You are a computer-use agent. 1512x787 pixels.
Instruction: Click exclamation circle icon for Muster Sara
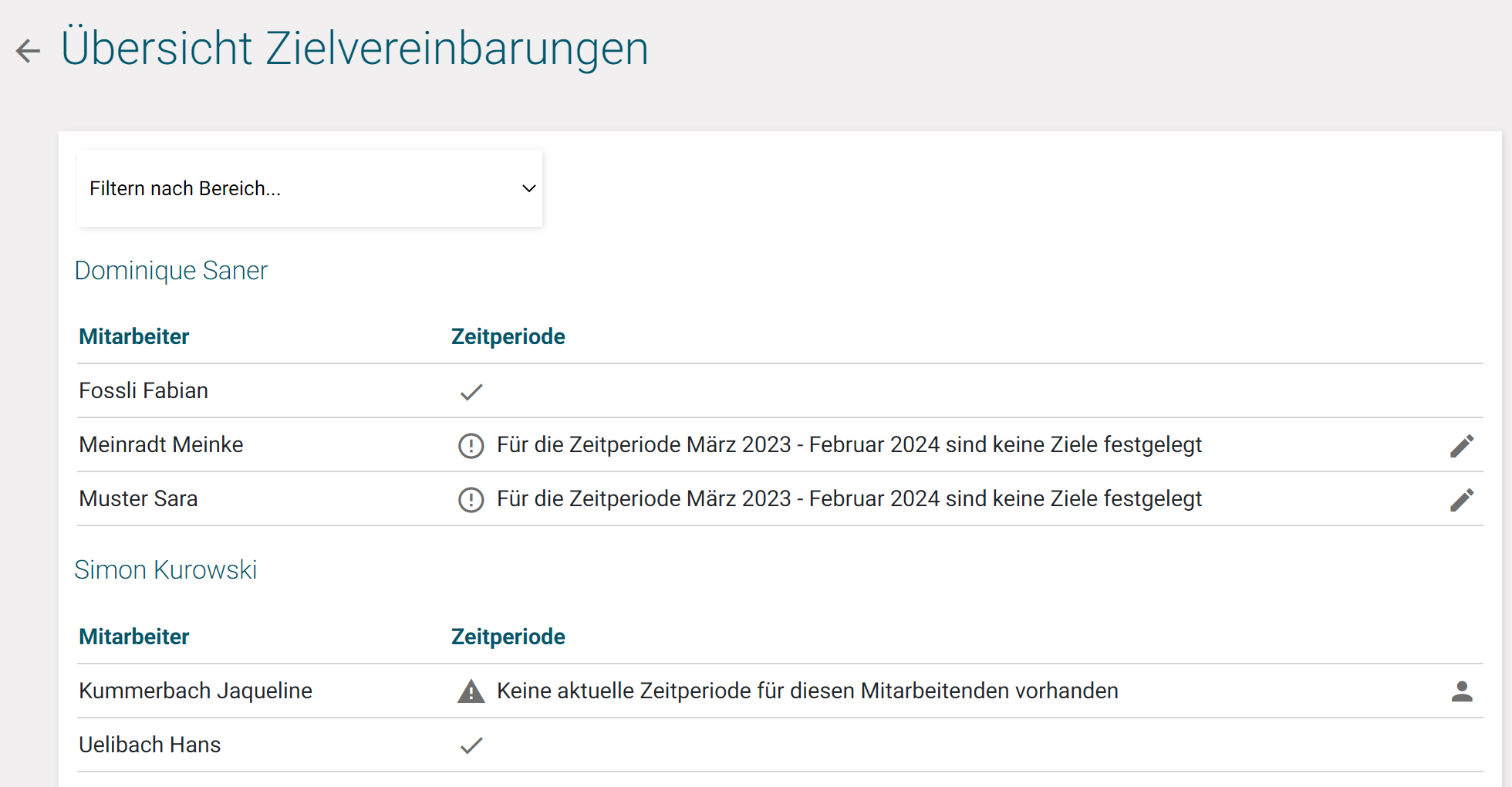point(471,499)
